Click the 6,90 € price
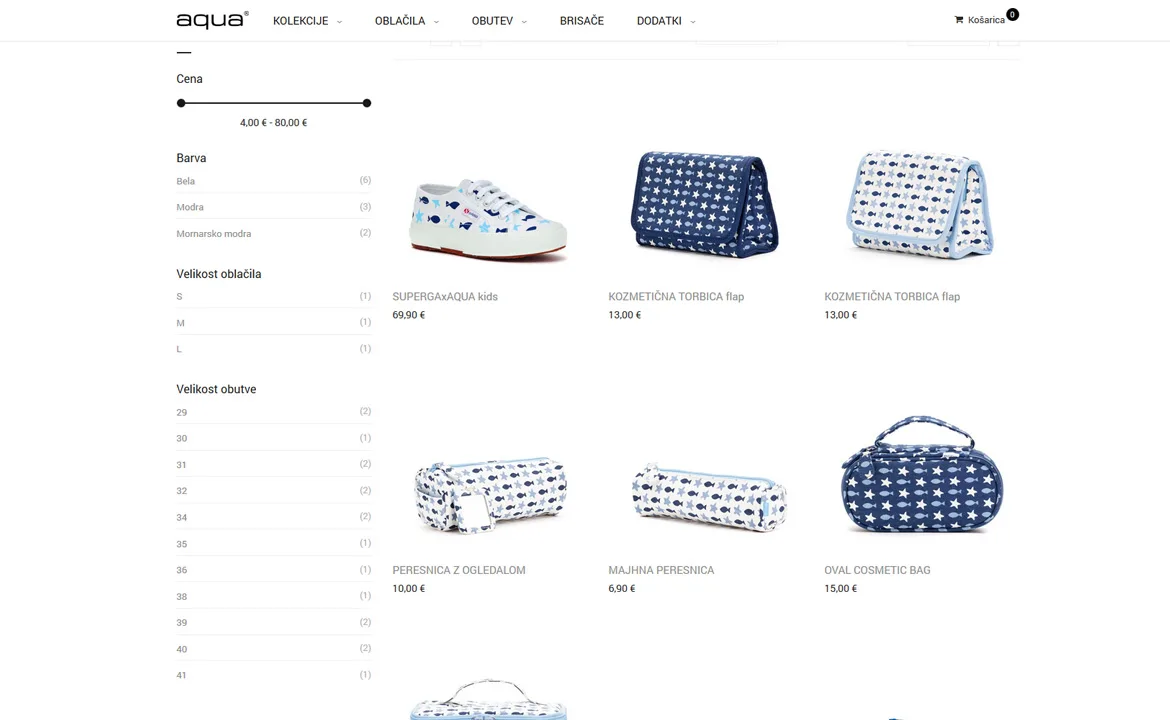The image size is (1170, 720). (622, 589)
